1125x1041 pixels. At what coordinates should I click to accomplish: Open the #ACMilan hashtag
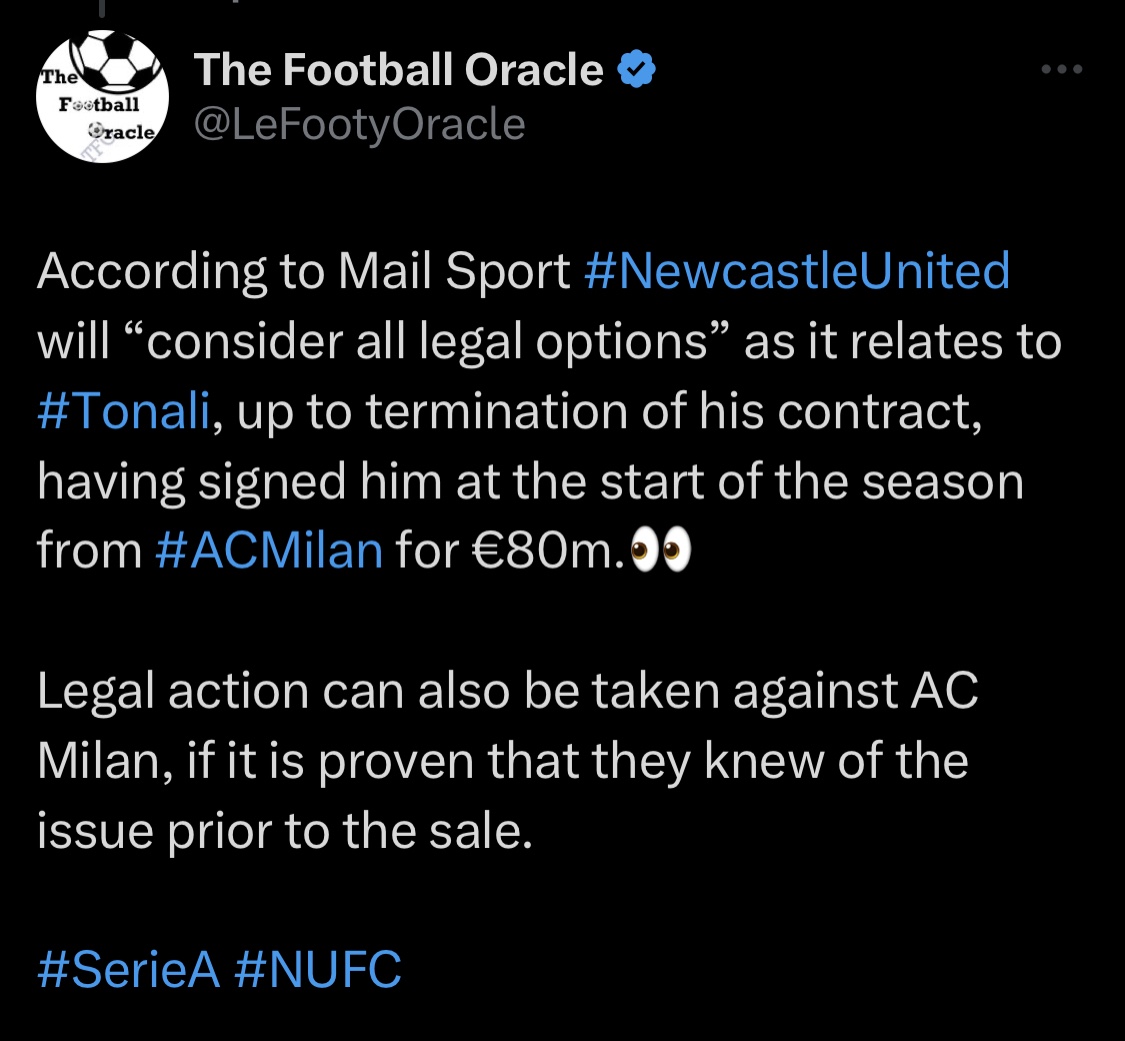[270, 551]
